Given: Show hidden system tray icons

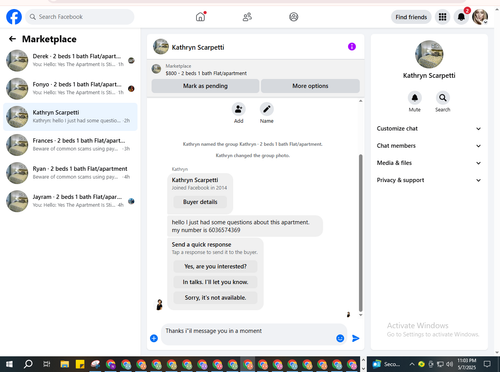Looking at the screenshot, I should tap(412, 364).
